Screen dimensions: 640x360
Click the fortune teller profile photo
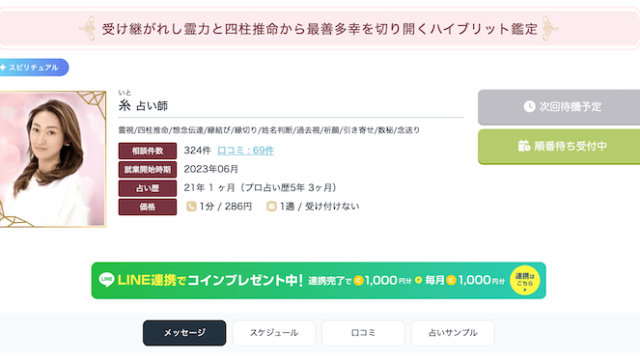pyautogui.click(x=53, y=159)
